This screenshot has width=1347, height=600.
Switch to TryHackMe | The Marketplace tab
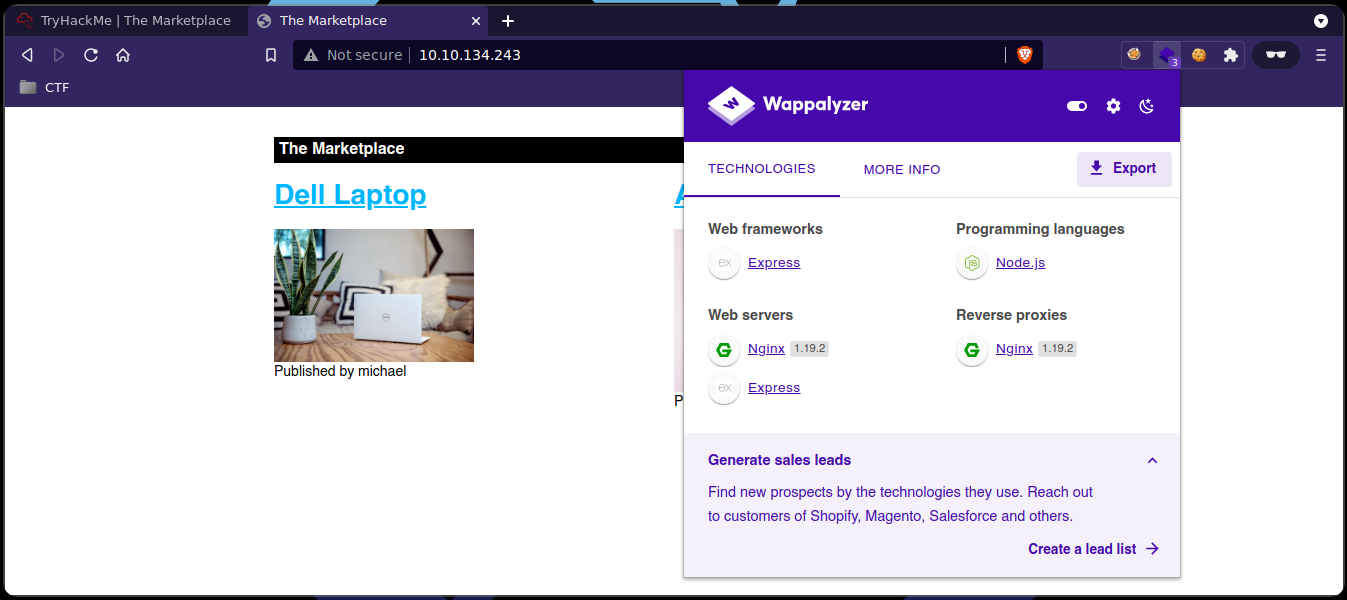click(124, 20)
